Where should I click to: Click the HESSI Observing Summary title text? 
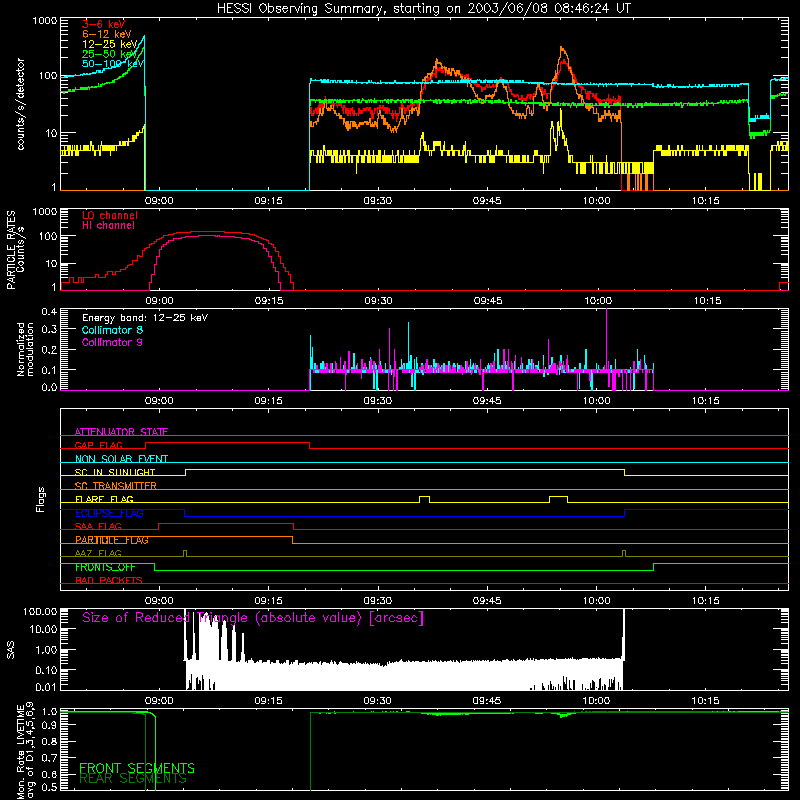coord(423,9)
